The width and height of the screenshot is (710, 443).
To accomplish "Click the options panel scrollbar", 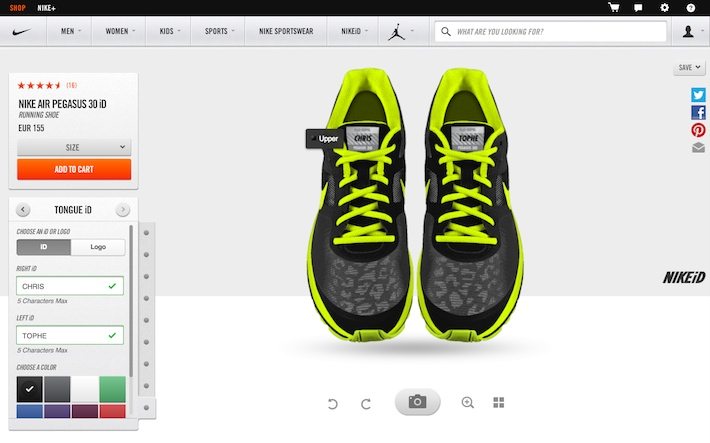I will (x=131, y=300).
